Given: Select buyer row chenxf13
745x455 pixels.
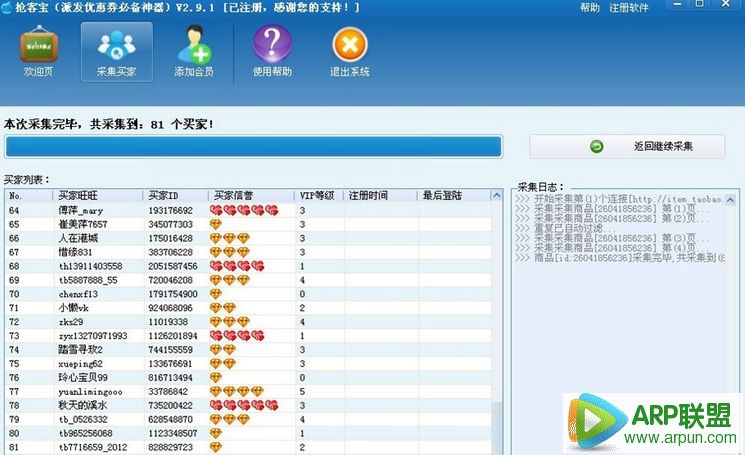Looking at the screenshot, I should [x=248, y=294].
